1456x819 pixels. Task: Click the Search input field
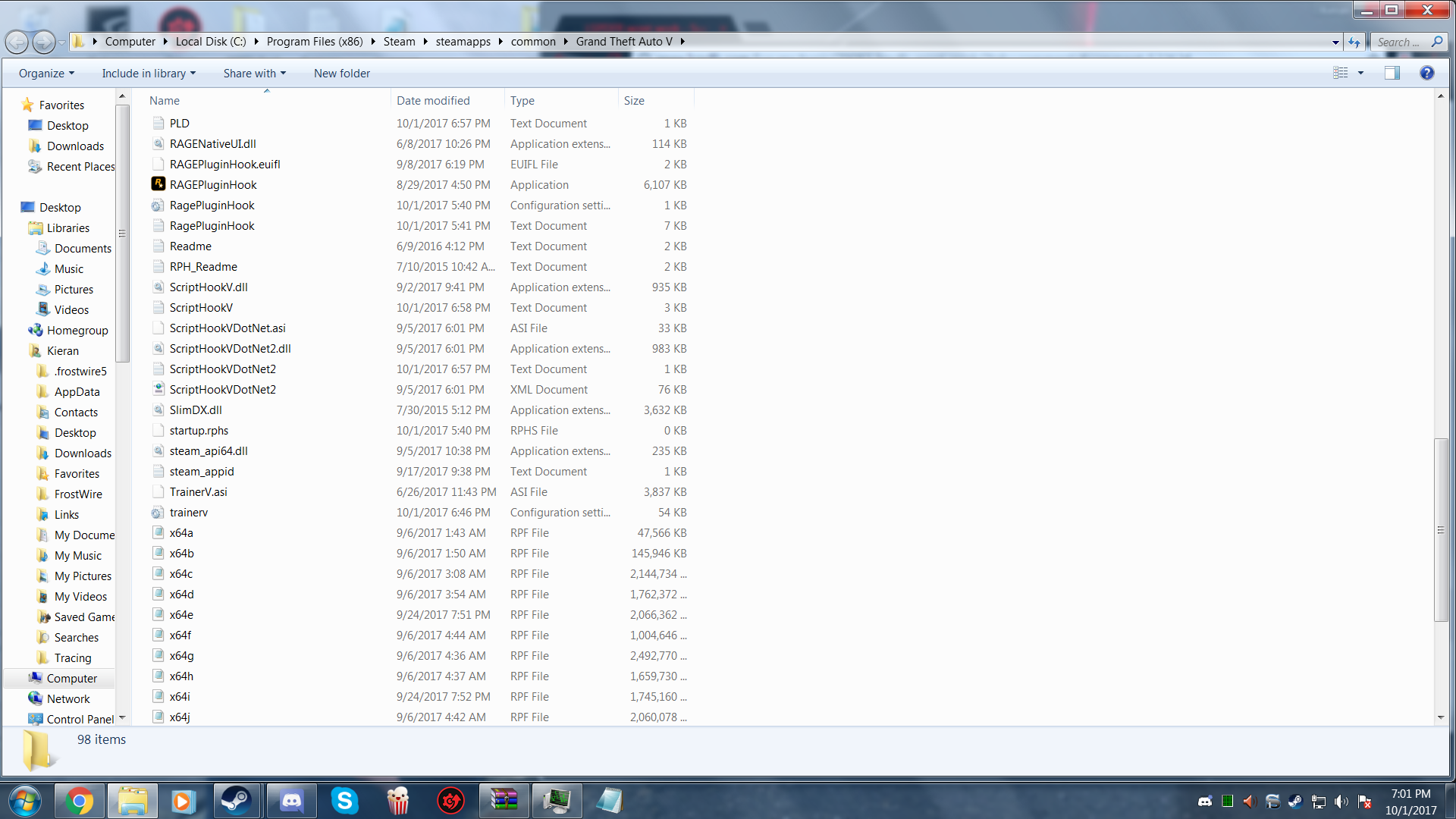click(1399, 42)
